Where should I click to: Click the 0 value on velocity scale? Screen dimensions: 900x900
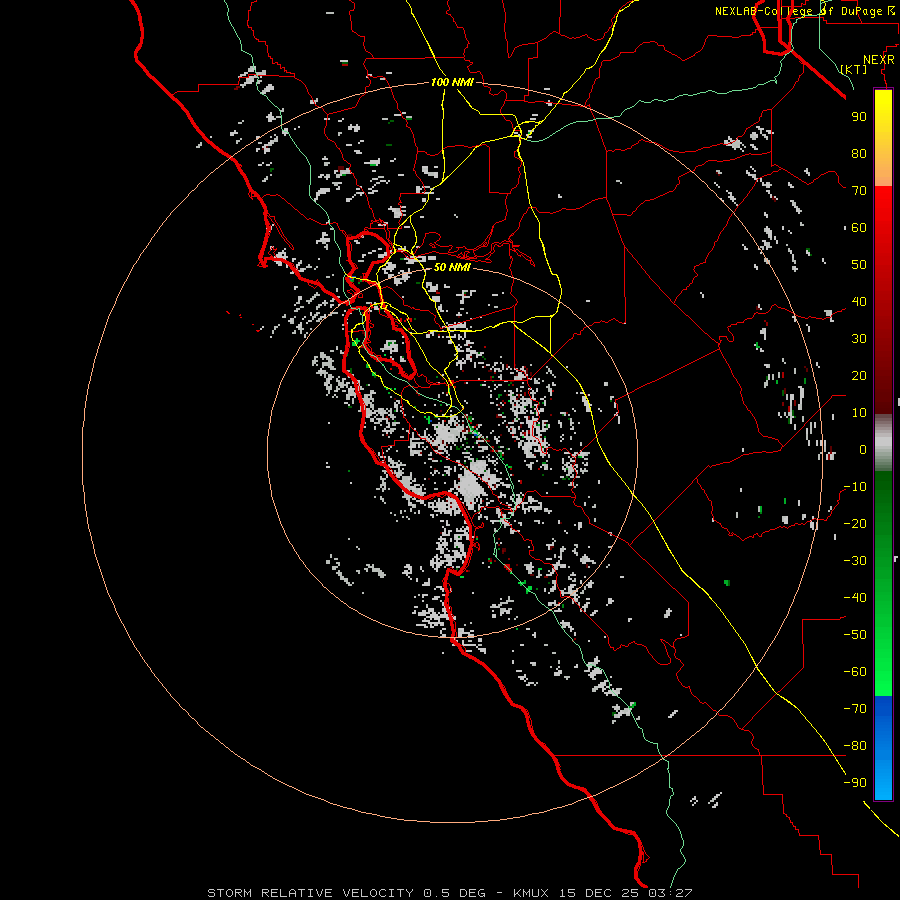862,449
